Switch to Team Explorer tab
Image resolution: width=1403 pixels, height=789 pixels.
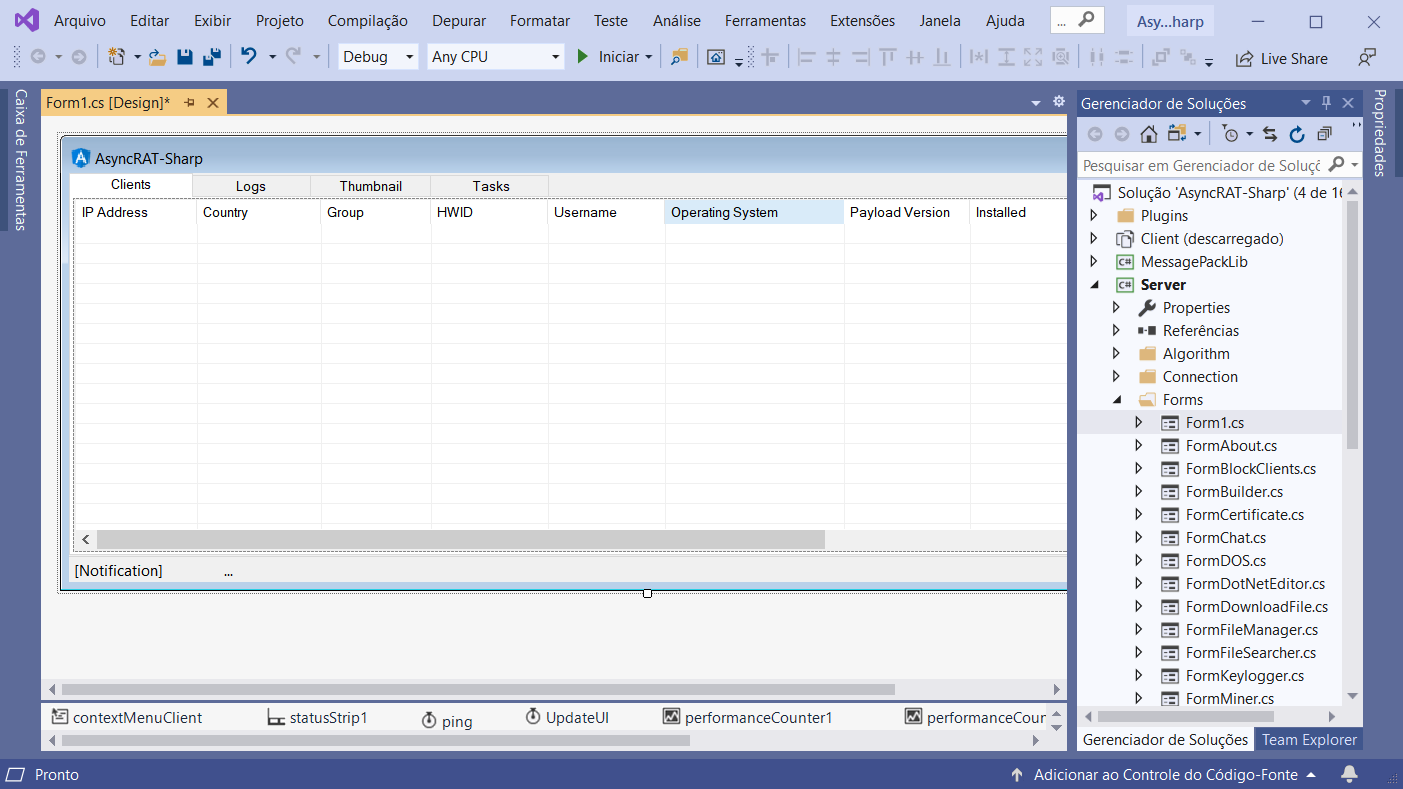click(x=1309, y=740)
